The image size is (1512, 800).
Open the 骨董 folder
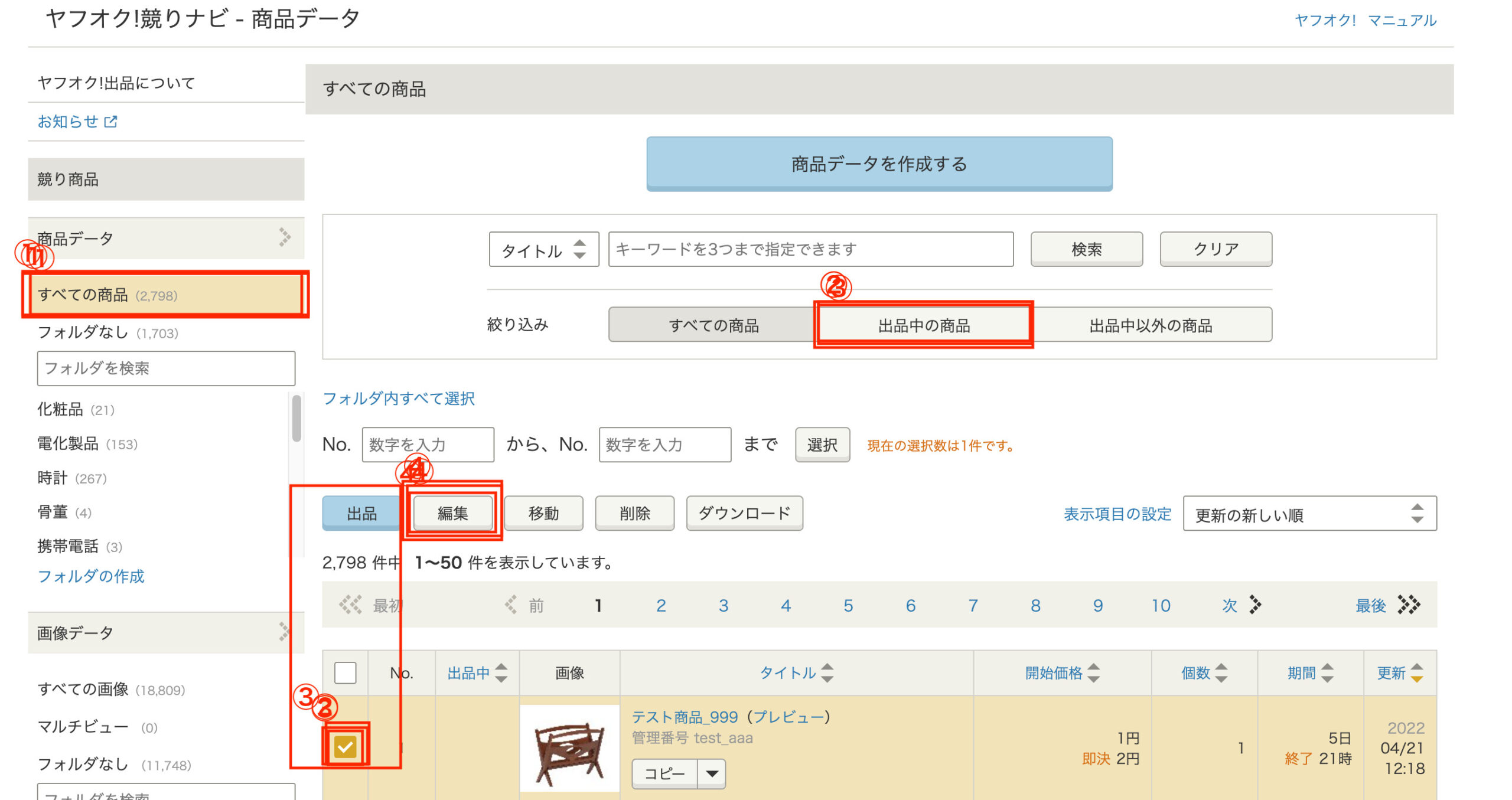click(64, 512)
